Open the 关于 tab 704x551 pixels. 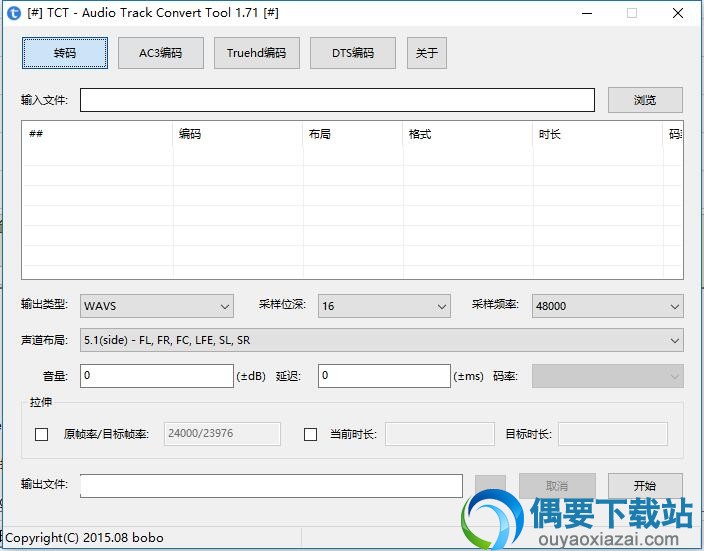pyautogui.click(x=427, y=53)
